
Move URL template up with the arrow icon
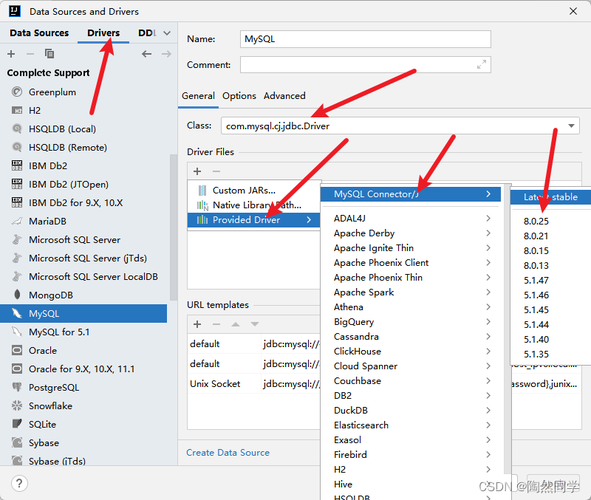coord(236,324)
